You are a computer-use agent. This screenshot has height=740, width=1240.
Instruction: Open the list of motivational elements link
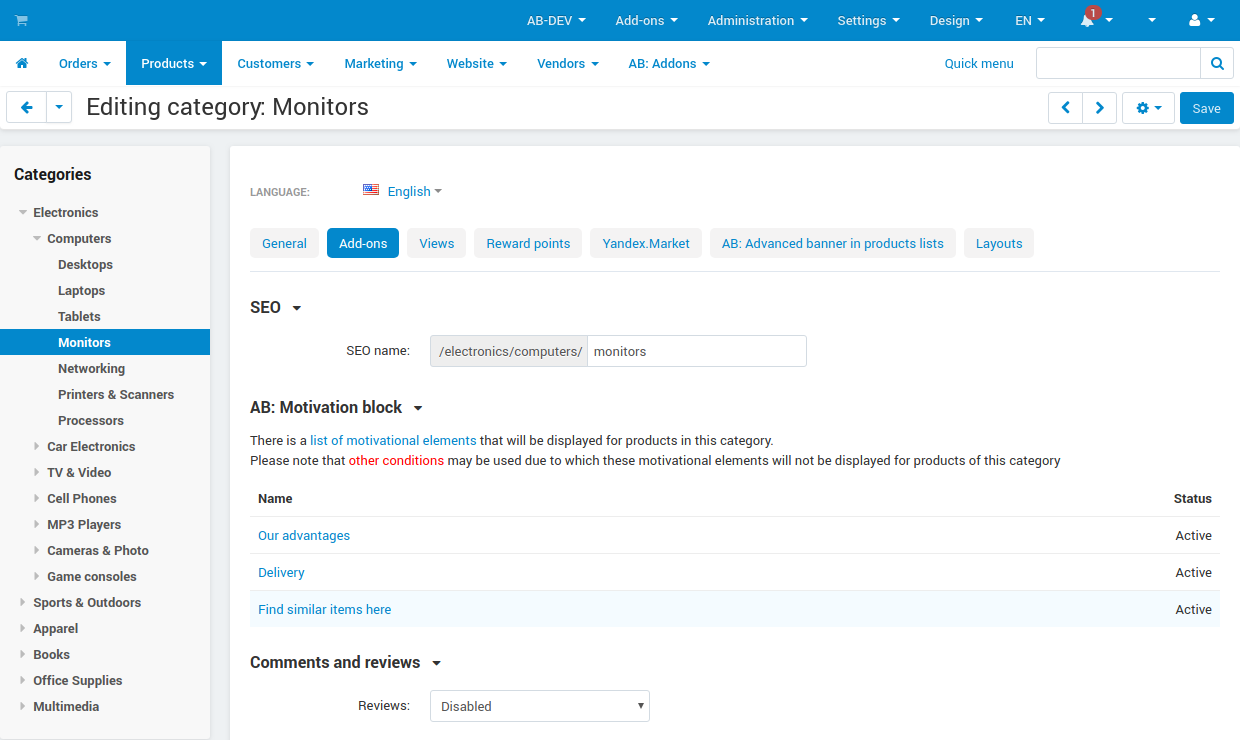tap(392, 440)
